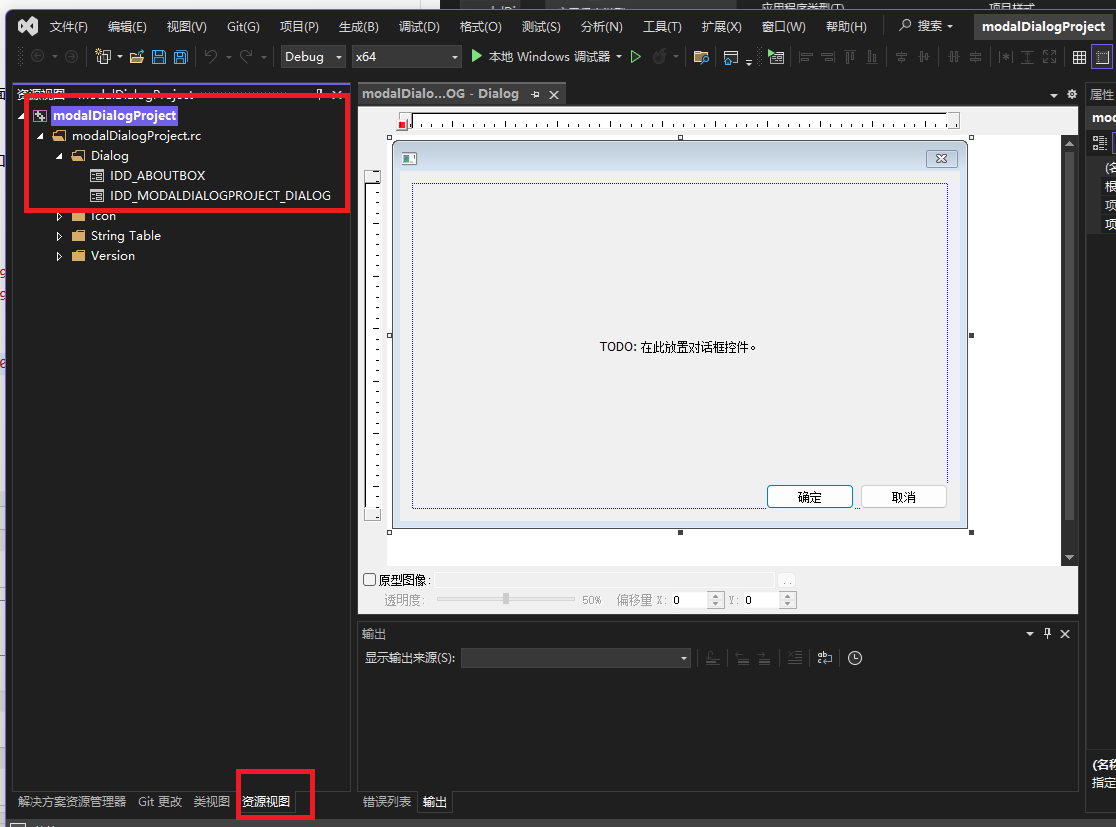
Task: Click the Open File folder icon
Action: [137, 57]
